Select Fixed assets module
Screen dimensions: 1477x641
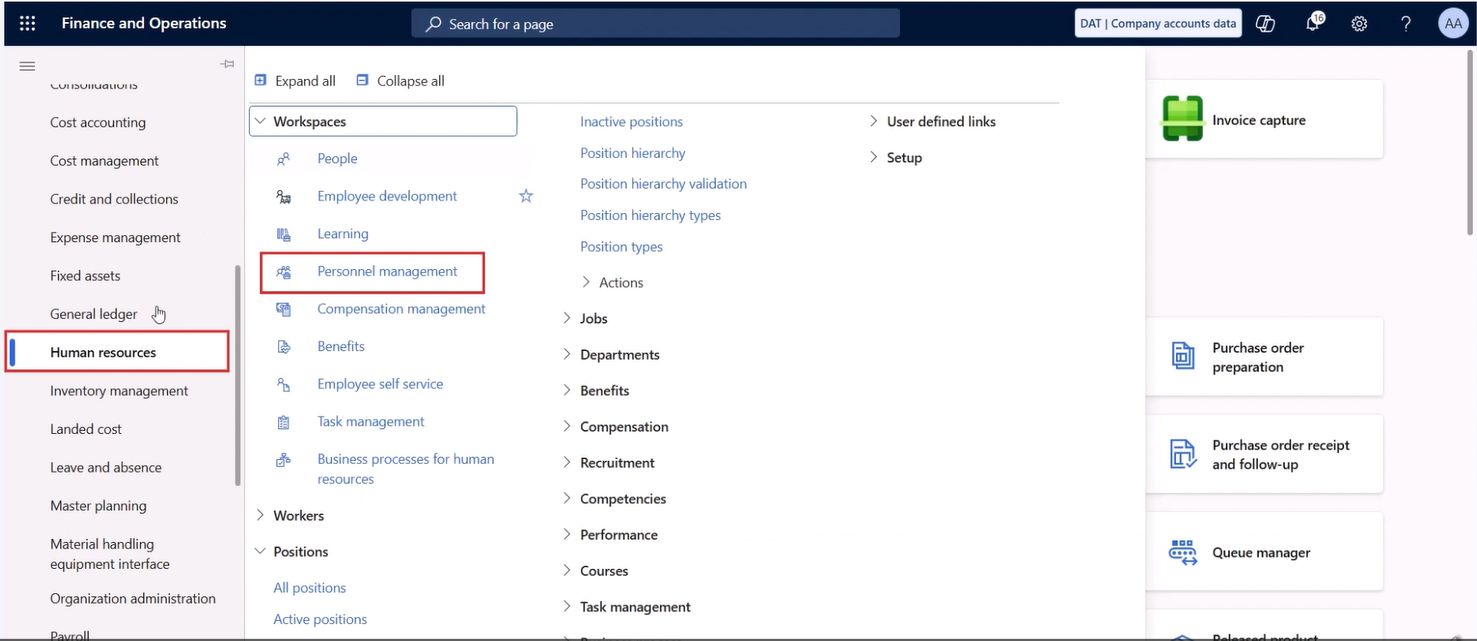[85, 275]
